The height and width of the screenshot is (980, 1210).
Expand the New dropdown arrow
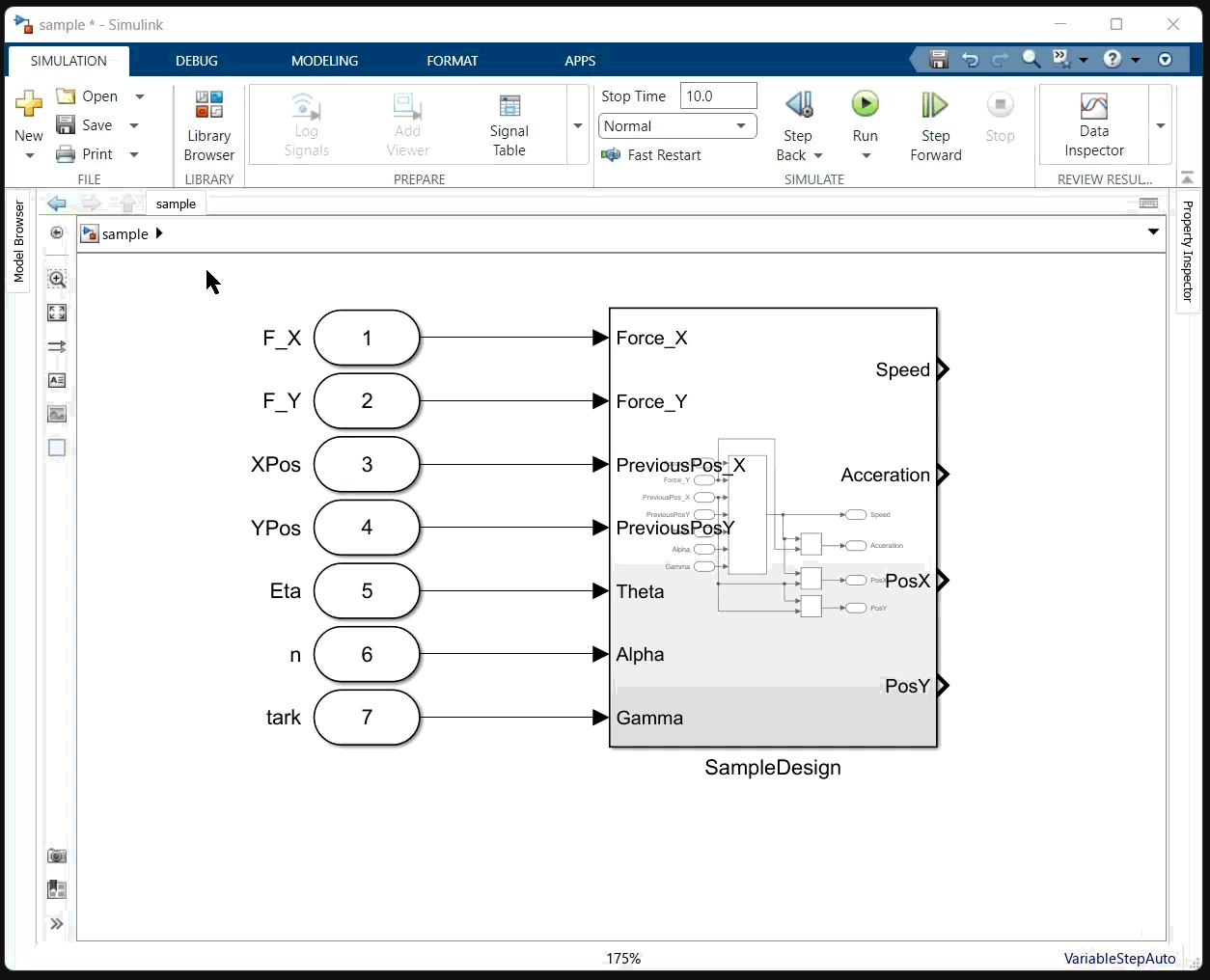(x=29, y=155)
